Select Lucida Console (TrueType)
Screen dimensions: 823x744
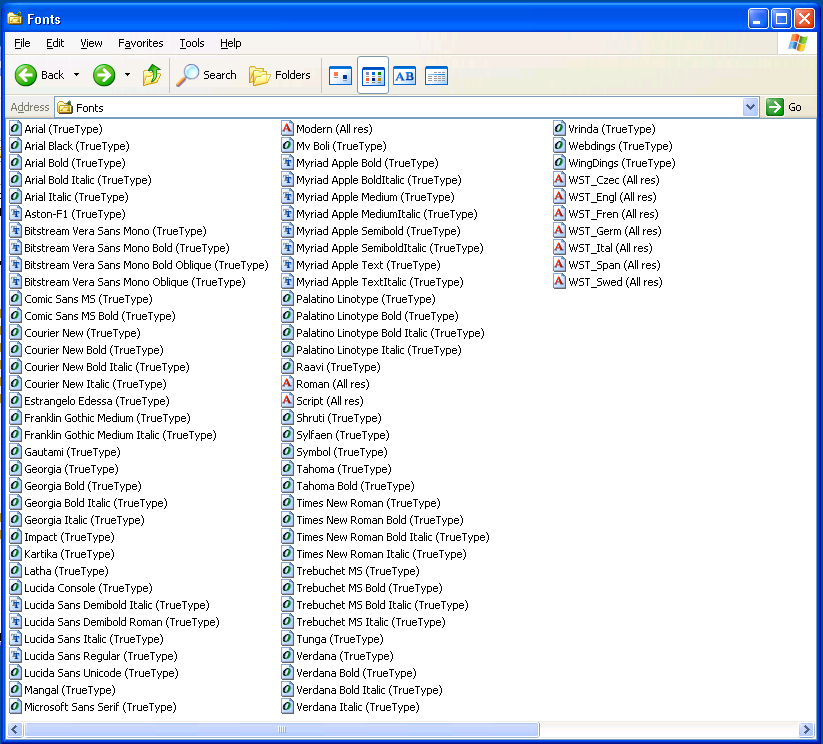tap(88, 588)
